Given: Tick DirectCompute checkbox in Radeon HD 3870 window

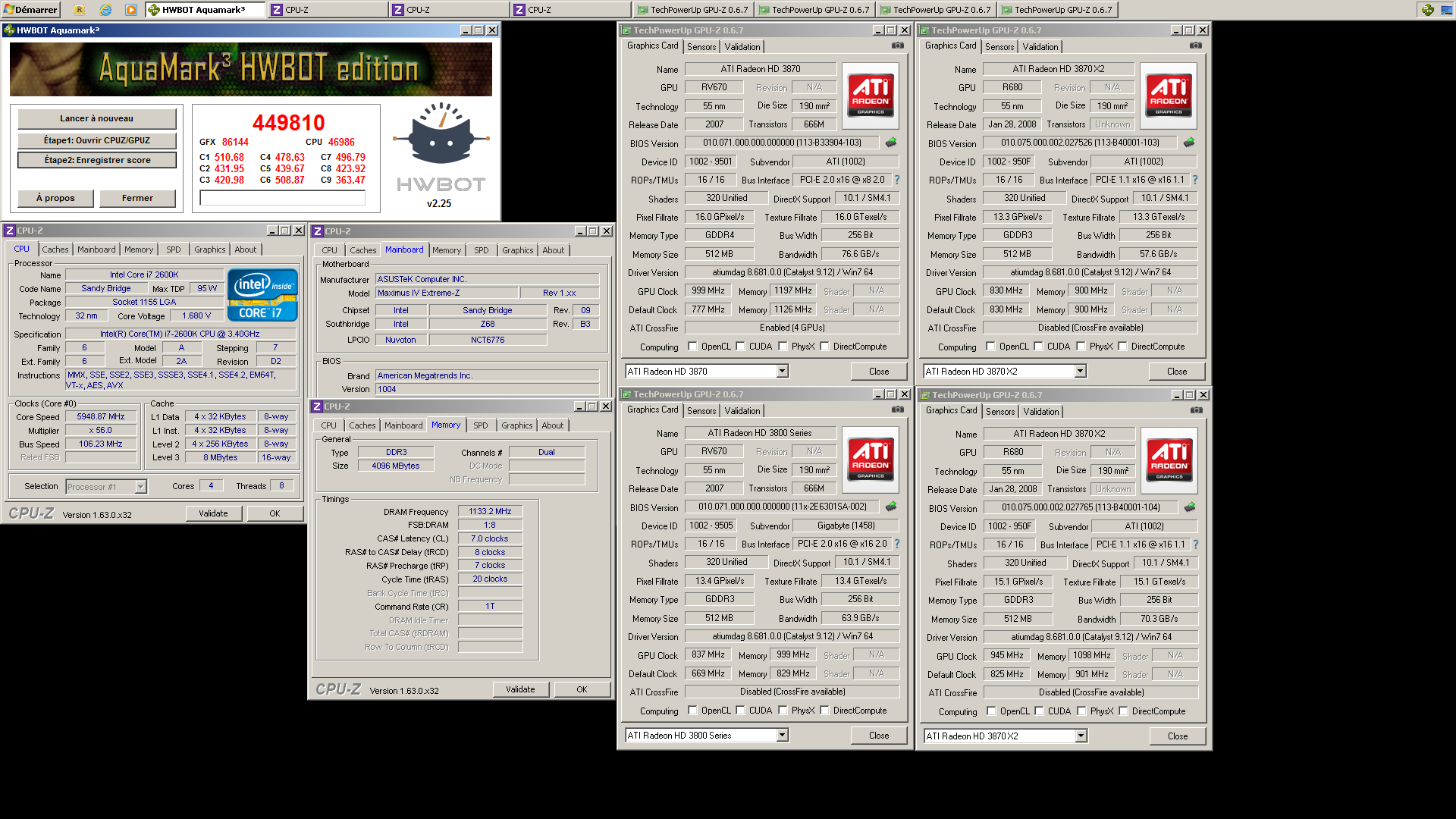Looking at the screenshot, I should (824, 347).
